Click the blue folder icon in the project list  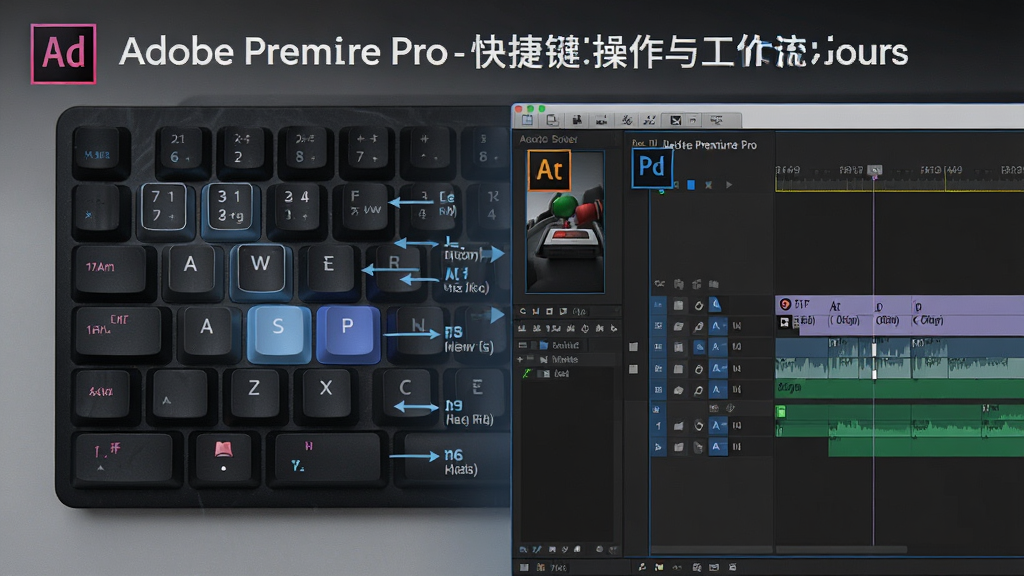click(544, 345)
